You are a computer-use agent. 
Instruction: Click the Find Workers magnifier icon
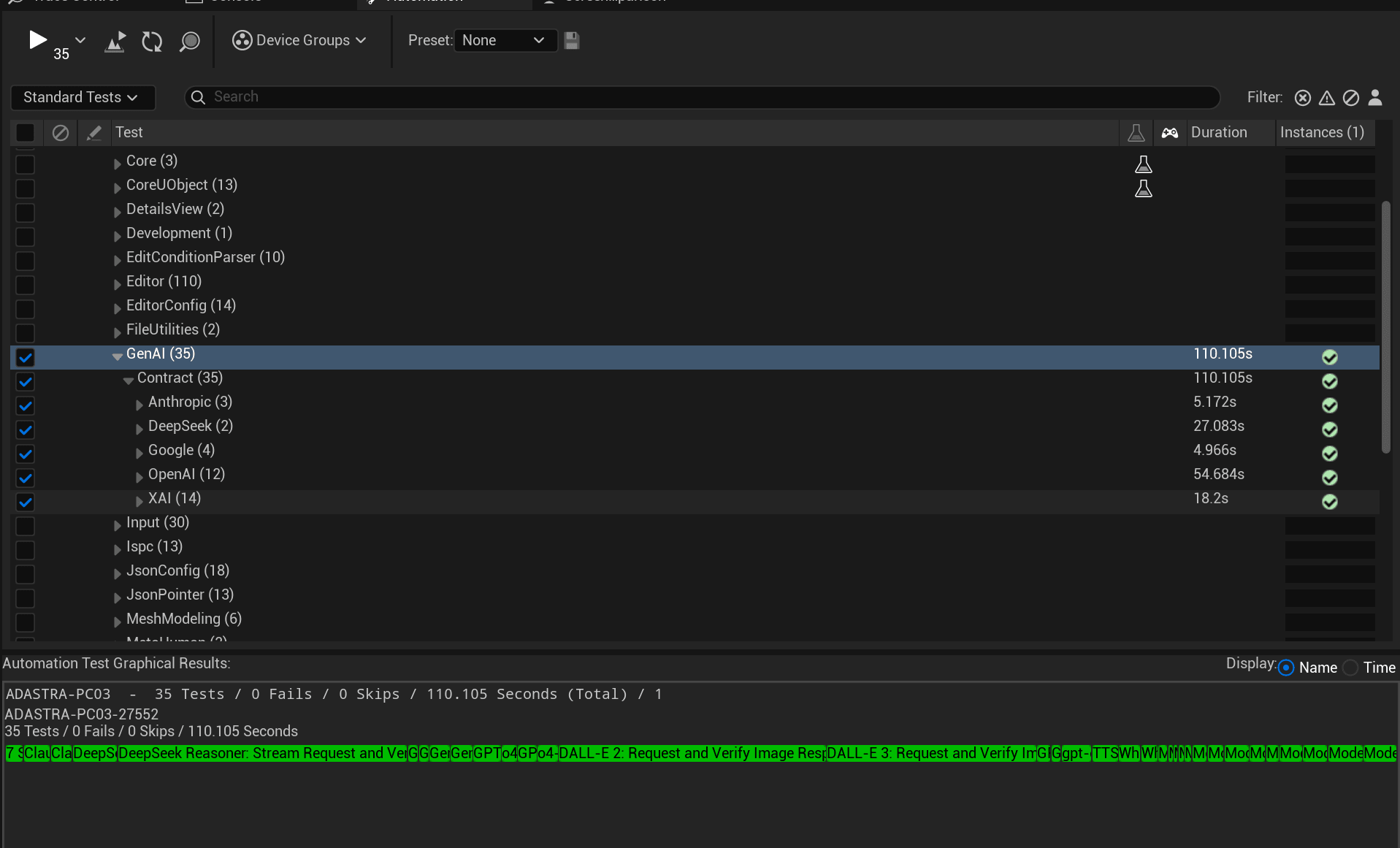[x=190, y=41]
